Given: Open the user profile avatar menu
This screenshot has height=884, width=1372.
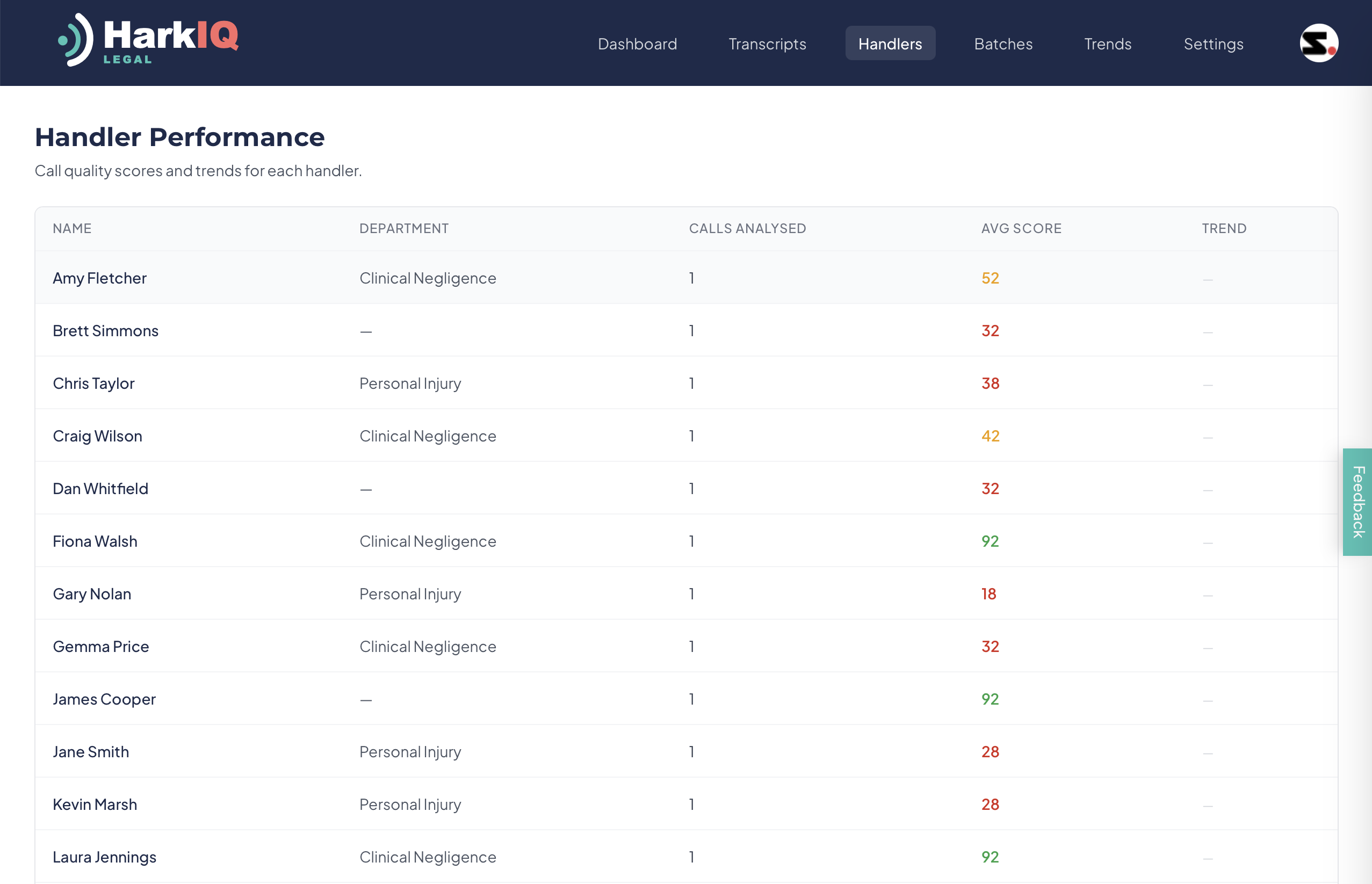Looking at the screenshot, I should pyautogui.click(x=1319, y=42).
